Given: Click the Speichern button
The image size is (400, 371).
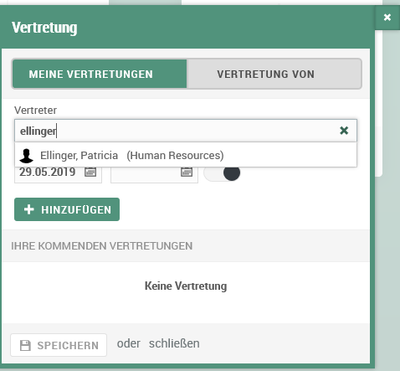Looking at the screenshot, I should (59, 345).
